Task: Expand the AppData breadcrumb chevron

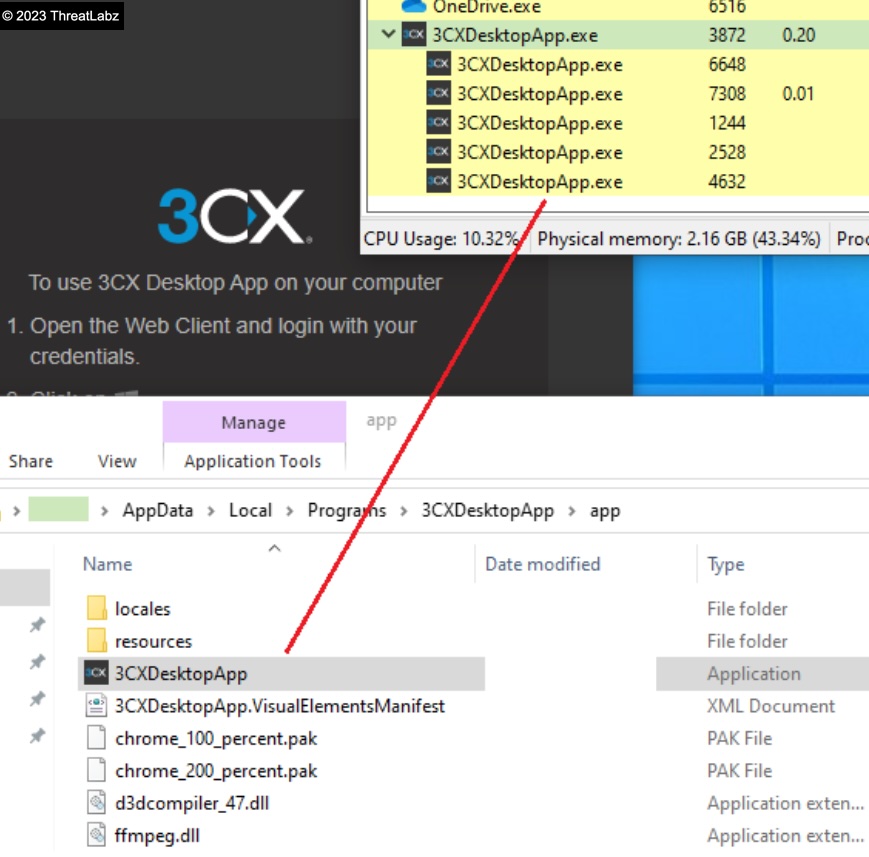Action: point(212,511)
